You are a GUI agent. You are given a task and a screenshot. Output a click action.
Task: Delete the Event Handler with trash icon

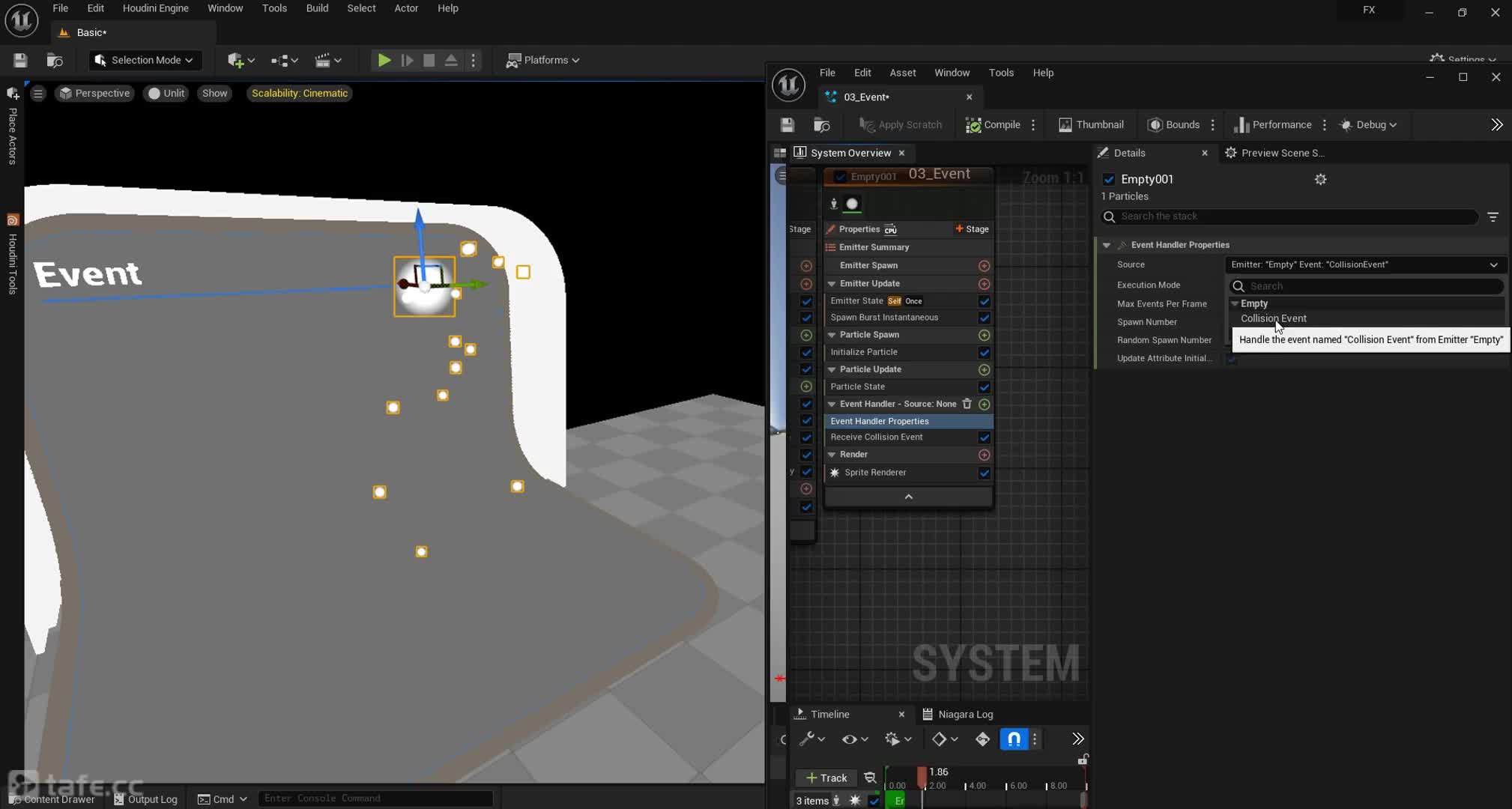967,404
